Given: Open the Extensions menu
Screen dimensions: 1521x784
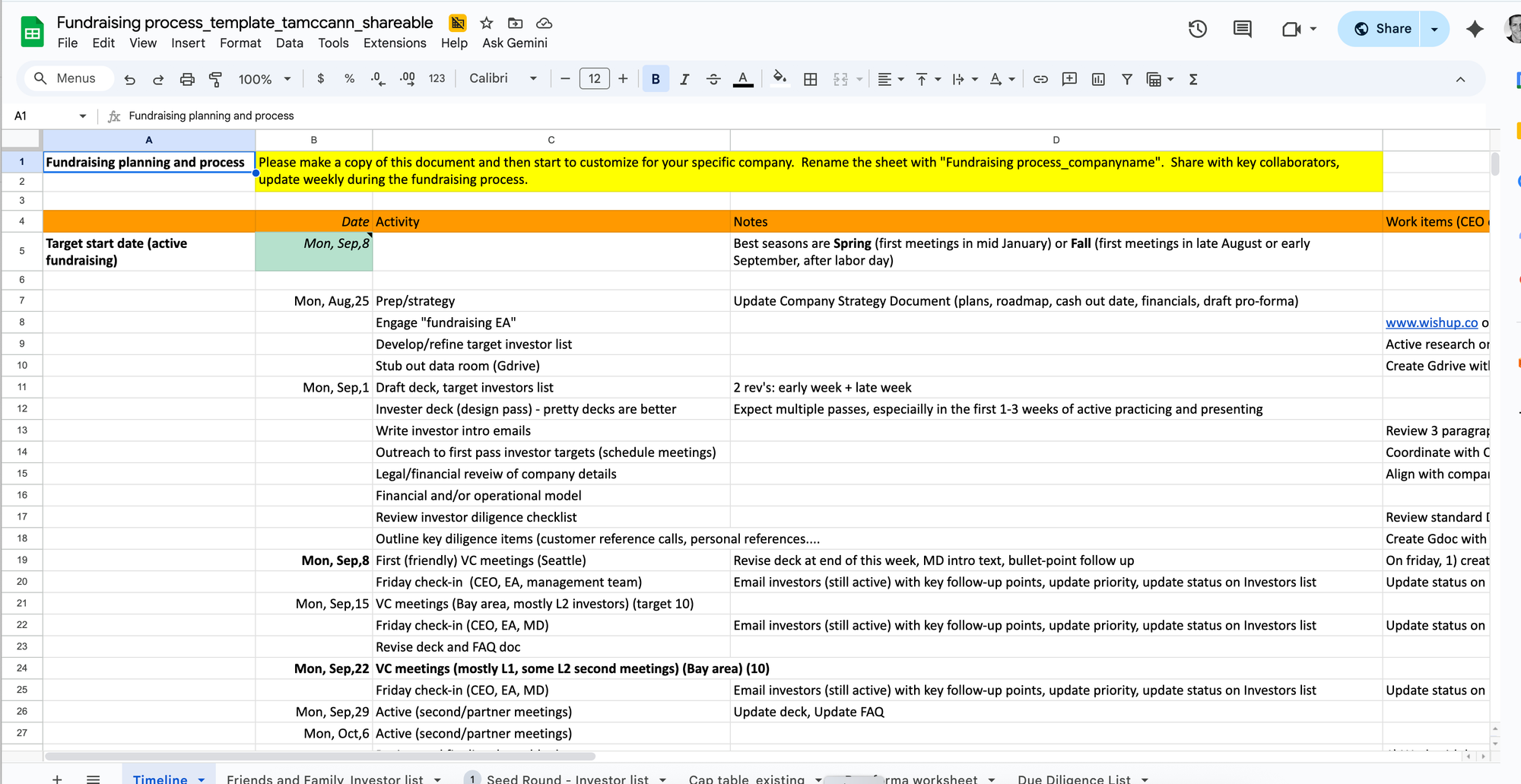Looking at the screenshot, I should [x=395, y=43].
